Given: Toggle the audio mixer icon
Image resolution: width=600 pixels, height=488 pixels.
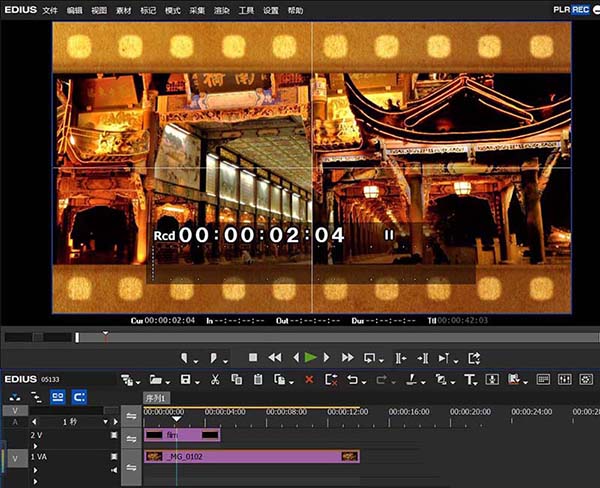Looking at the screenshot, I should point(565,379).
